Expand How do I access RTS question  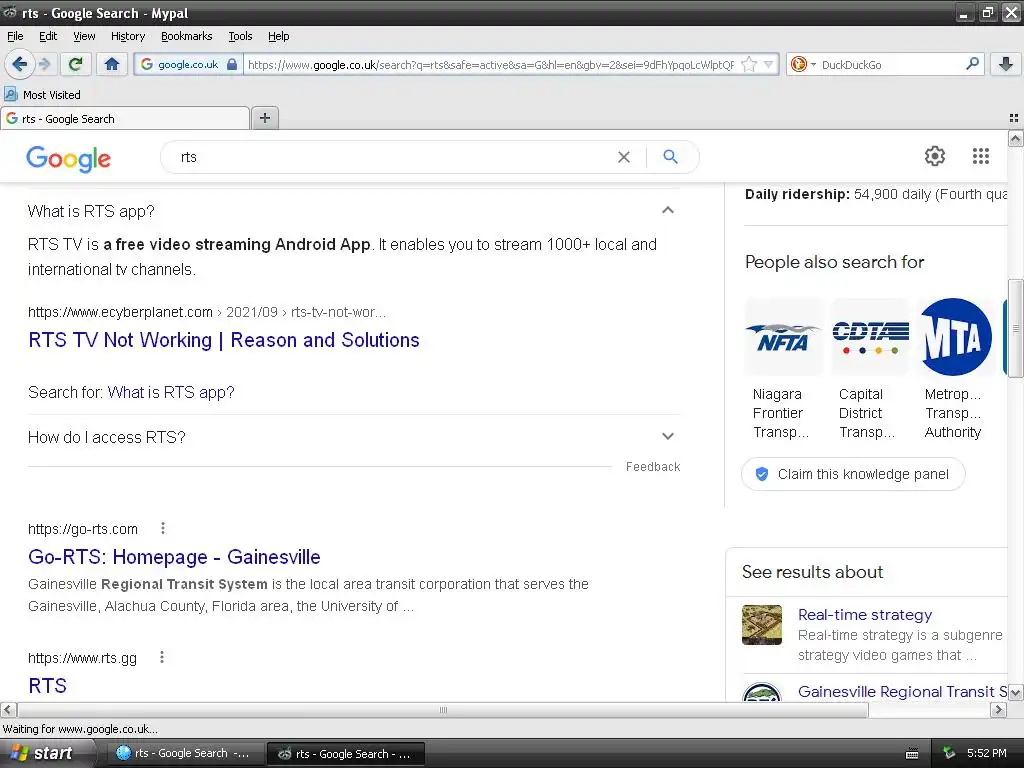point(667,436)
